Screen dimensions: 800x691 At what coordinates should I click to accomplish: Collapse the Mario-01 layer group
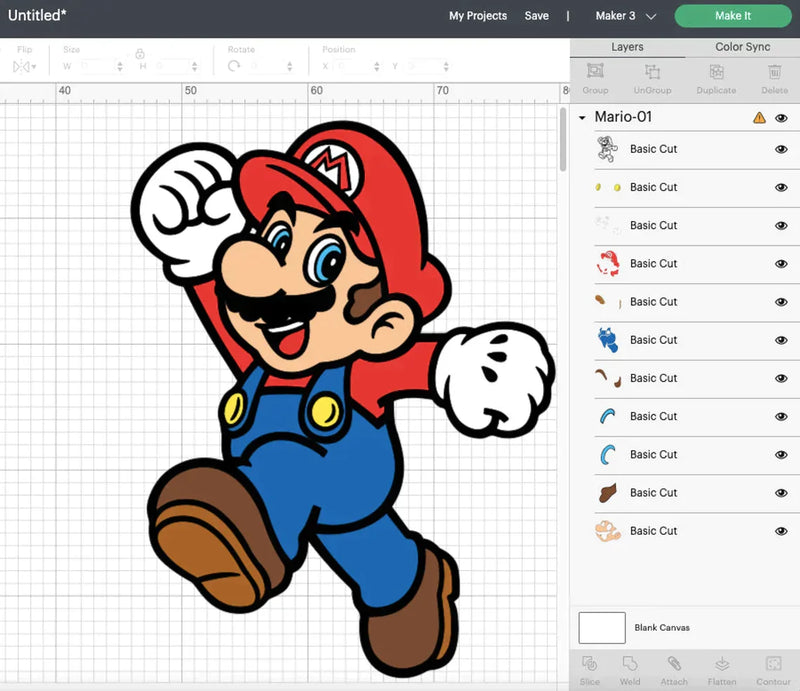tap(582, 118)
